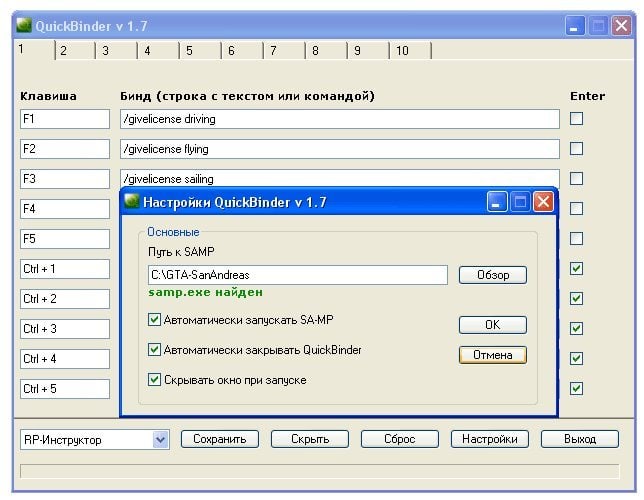Click the Enter column header
The height and width of the screenshot is (500, 644).
pyautogui.click(x=587, y=96)
